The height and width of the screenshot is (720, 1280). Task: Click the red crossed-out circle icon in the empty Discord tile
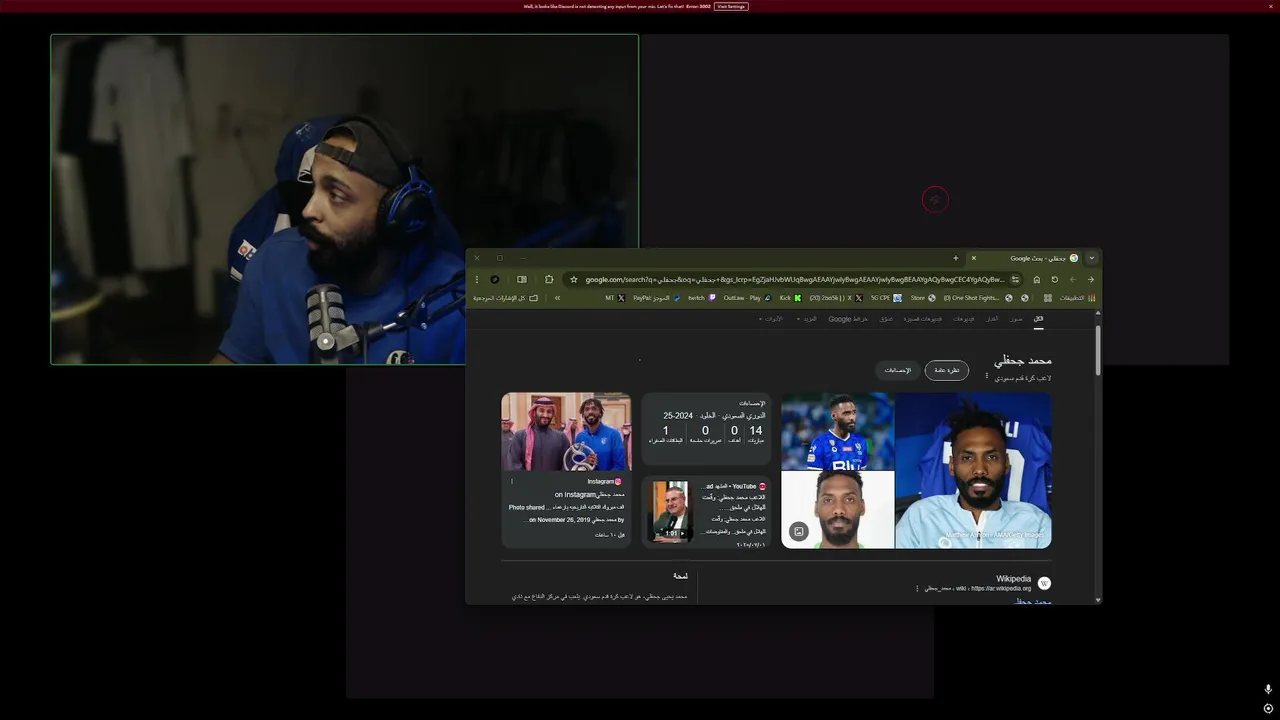pos(935,200)
